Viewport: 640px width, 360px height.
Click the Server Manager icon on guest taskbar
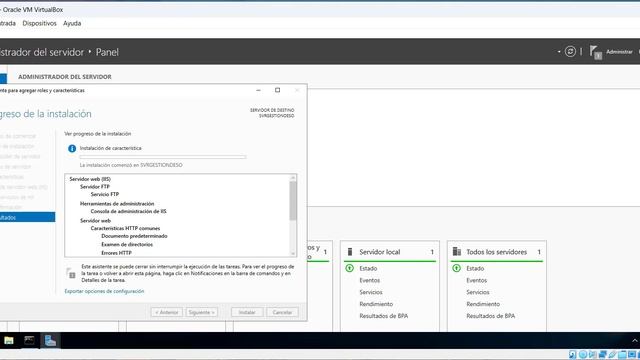[50, 340]
